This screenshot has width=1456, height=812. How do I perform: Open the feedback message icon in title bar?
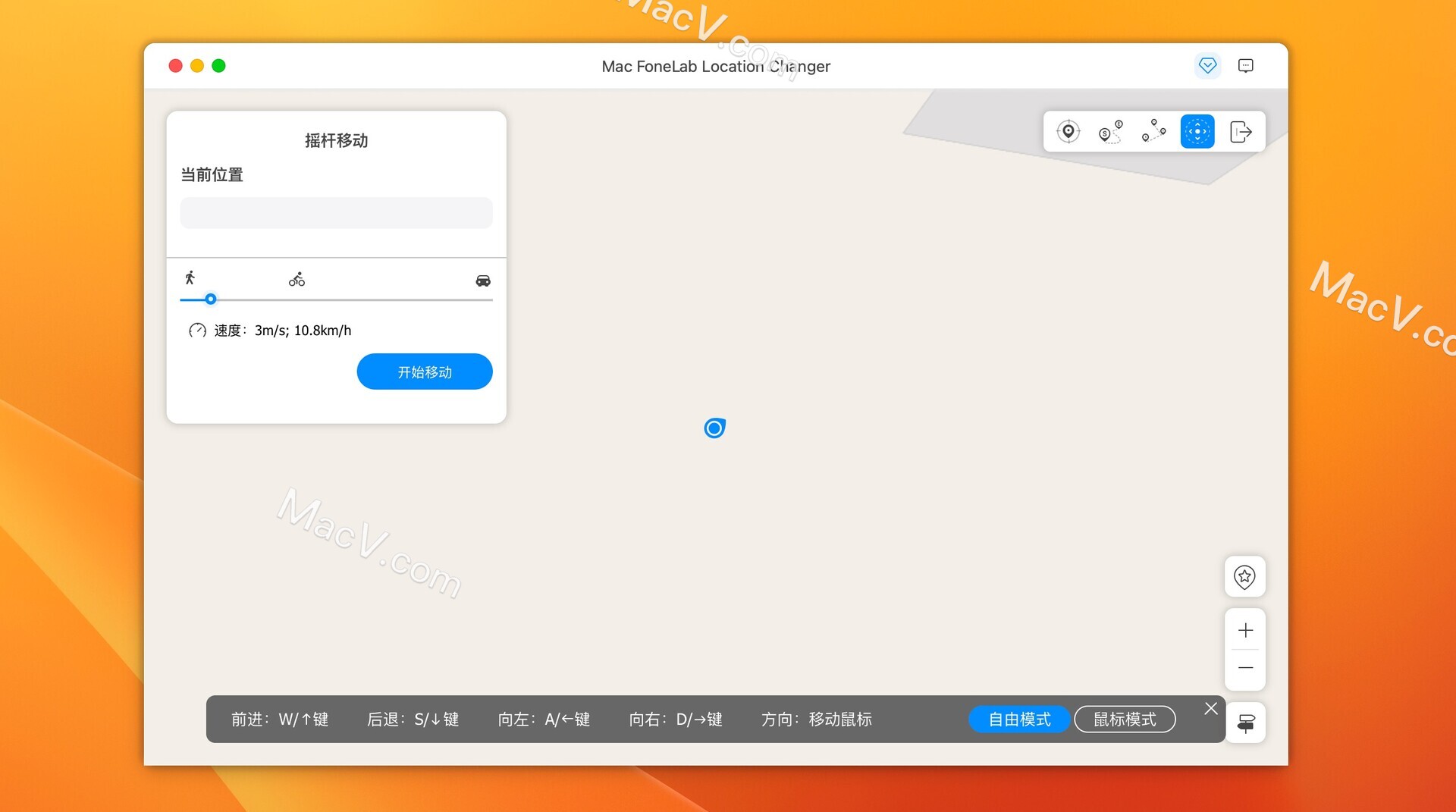[x=1245, y=66]
